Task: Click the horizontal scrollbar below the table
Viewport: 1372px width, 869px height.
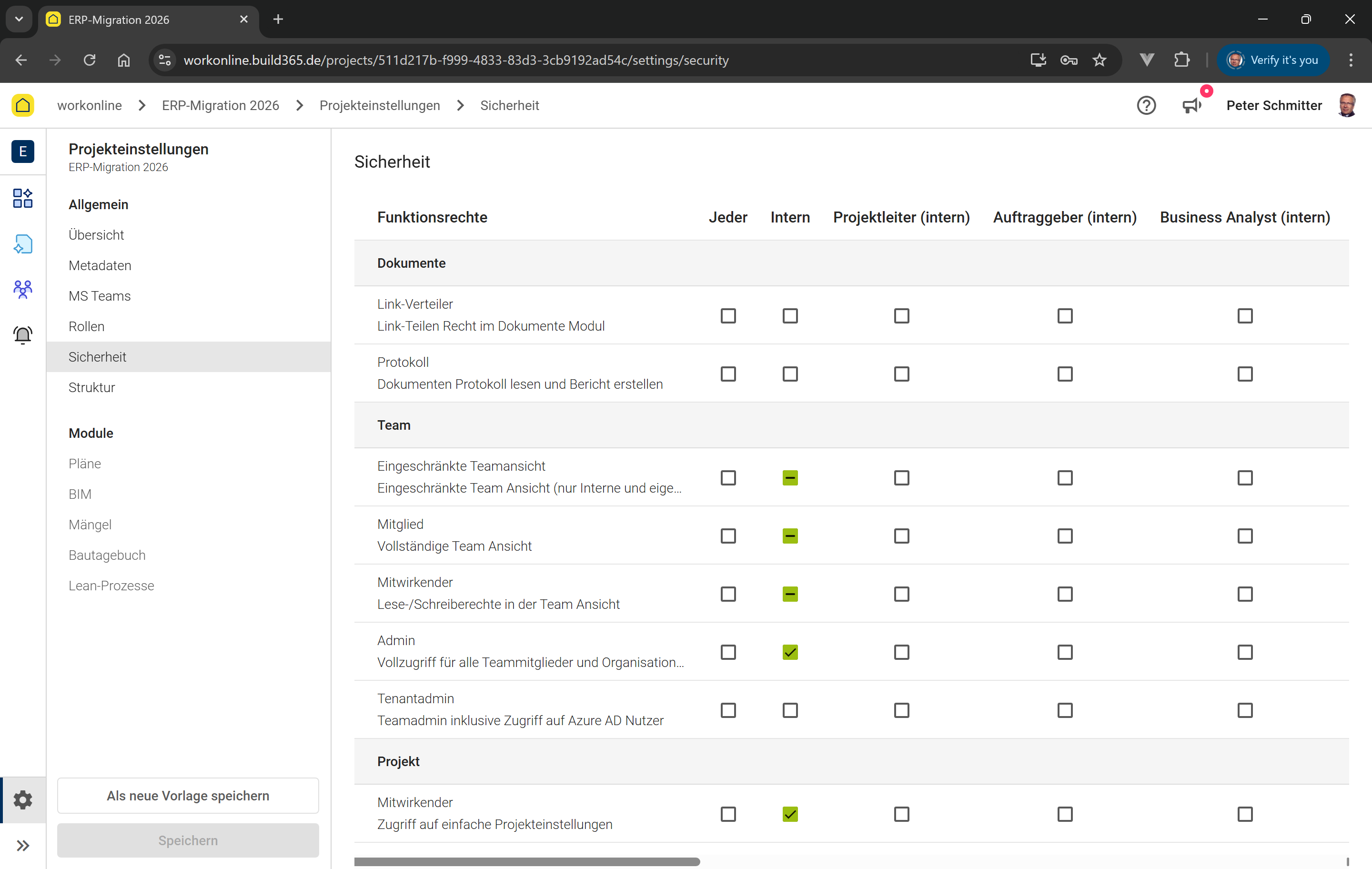Action: [526, 861]
